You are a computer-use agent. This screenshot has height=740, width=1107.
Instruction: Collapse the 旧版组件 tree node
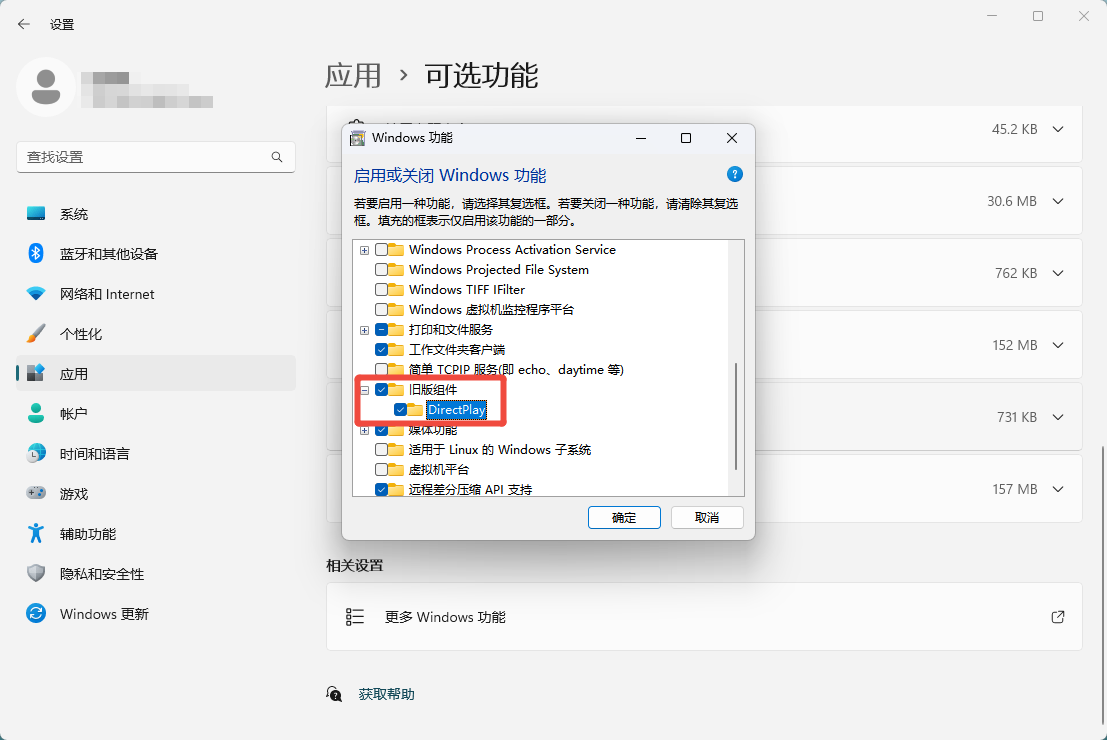click(x=364, y=390)
